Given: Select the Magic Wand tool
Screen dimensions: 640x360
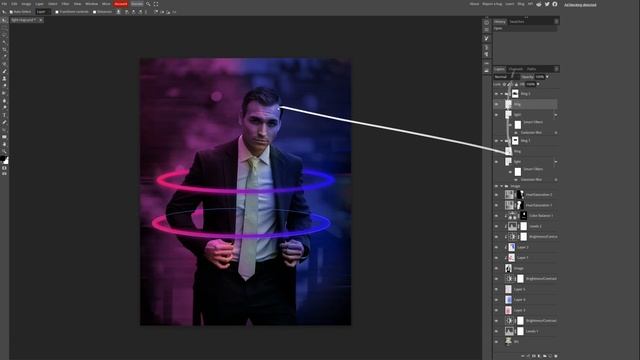Looking at the screenshot, I should click(4, 42).
